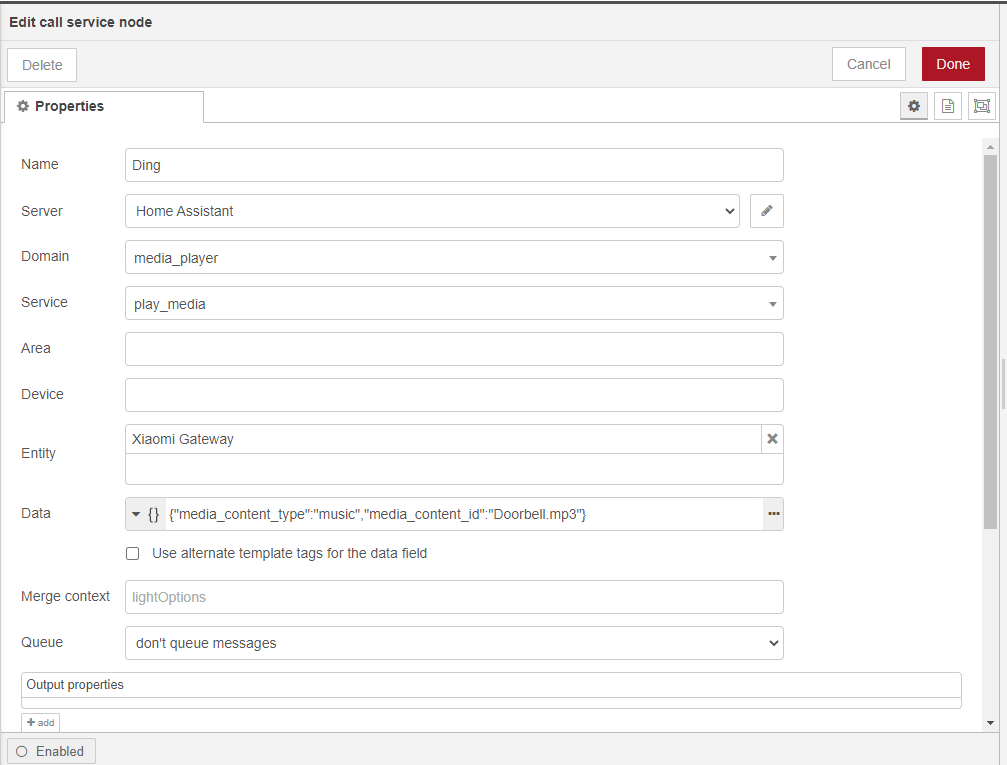Switch to the Properties tab

[x=104, y=106]
